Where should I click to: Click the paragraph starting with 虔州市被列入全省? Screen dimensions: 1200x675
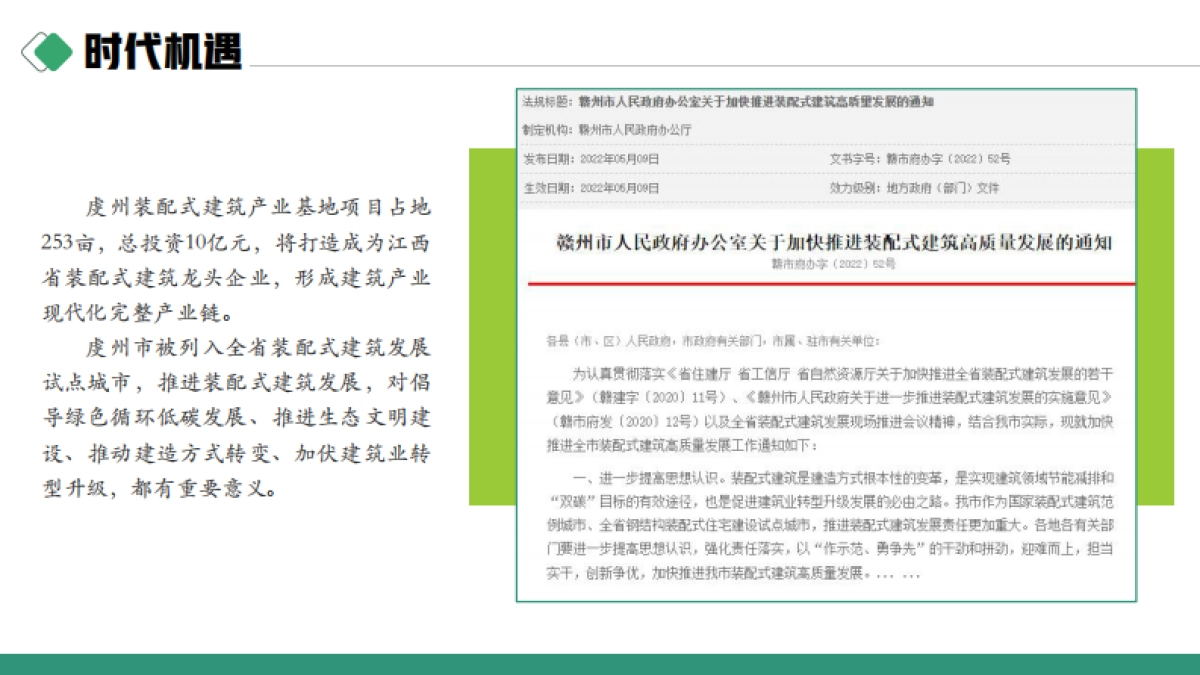tap(236, 418)
